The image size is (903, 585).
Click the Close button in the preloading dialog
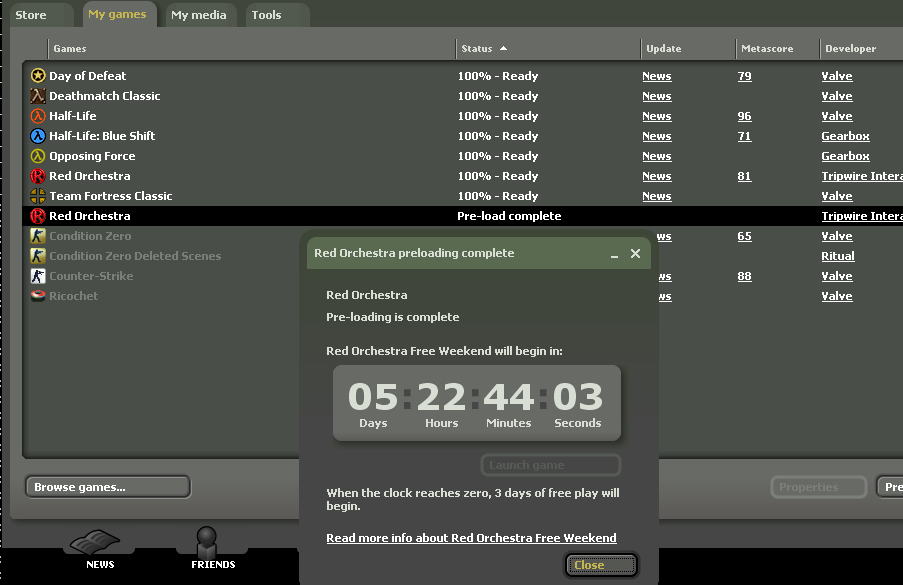pos(601,565)
